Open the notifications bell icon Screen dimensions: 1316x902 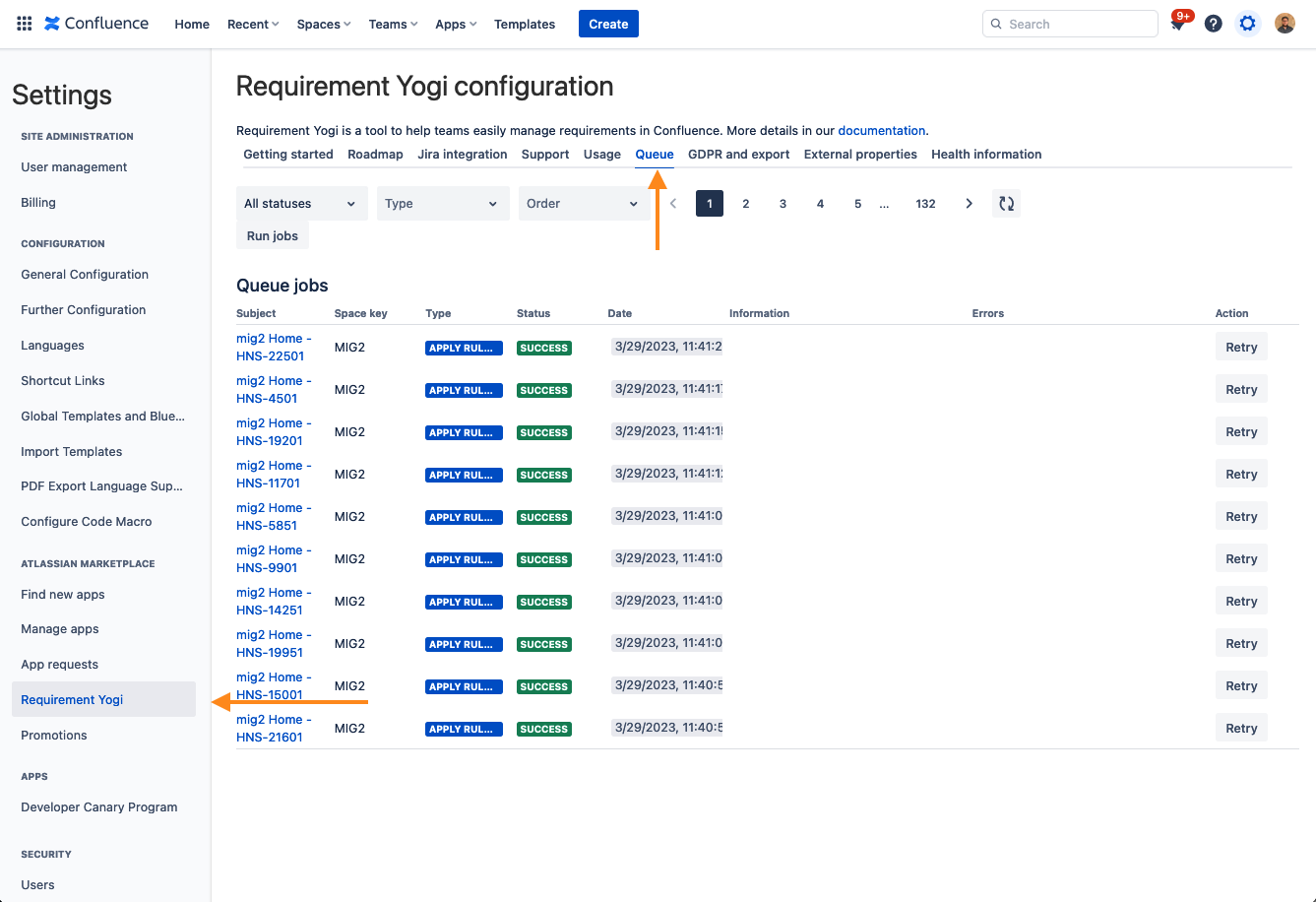1177,24
